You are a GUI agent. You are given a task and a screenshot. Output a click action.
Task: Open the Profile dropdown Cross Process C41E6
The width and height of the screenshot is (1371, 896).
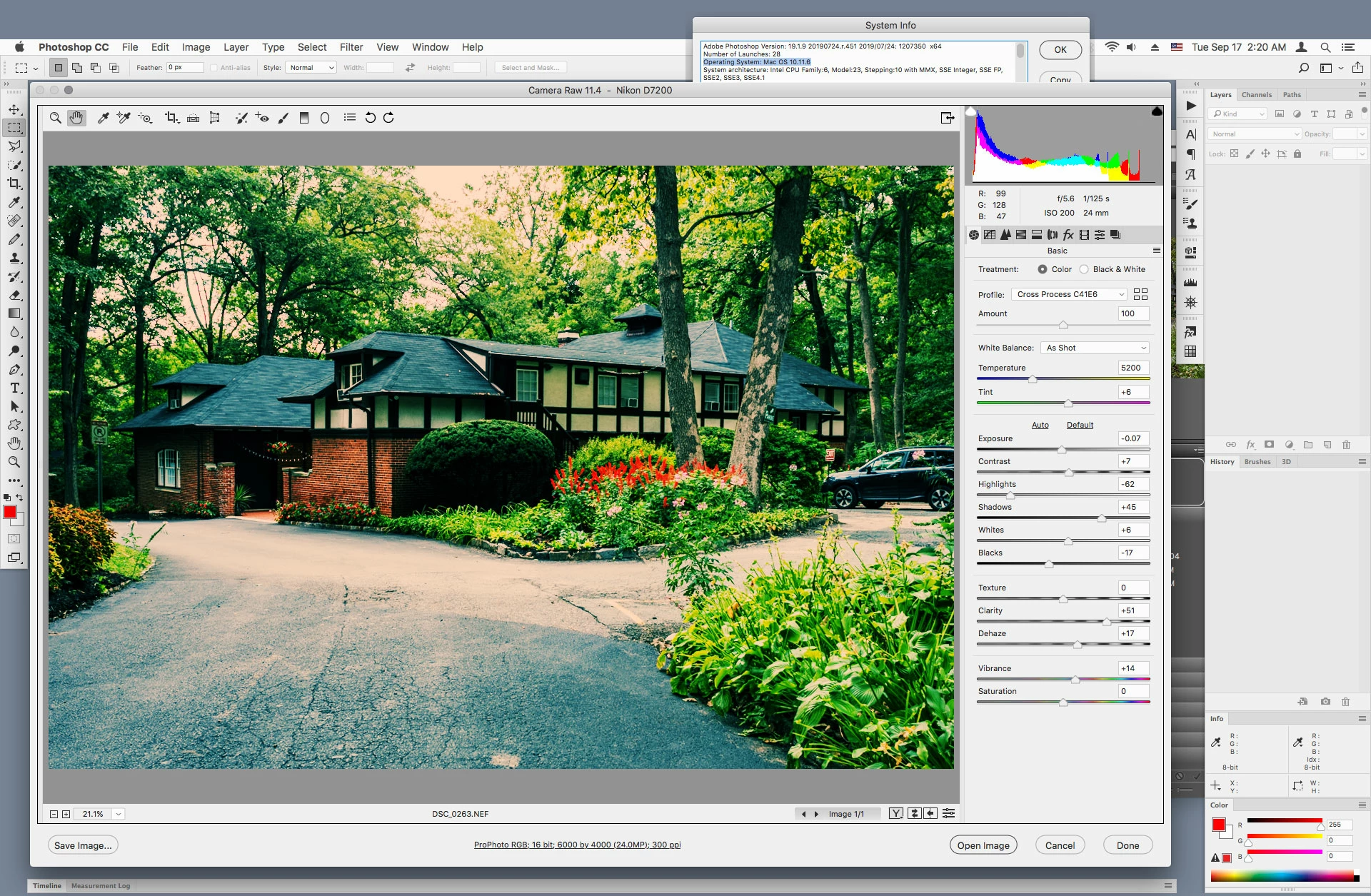tap(1069, 294)
